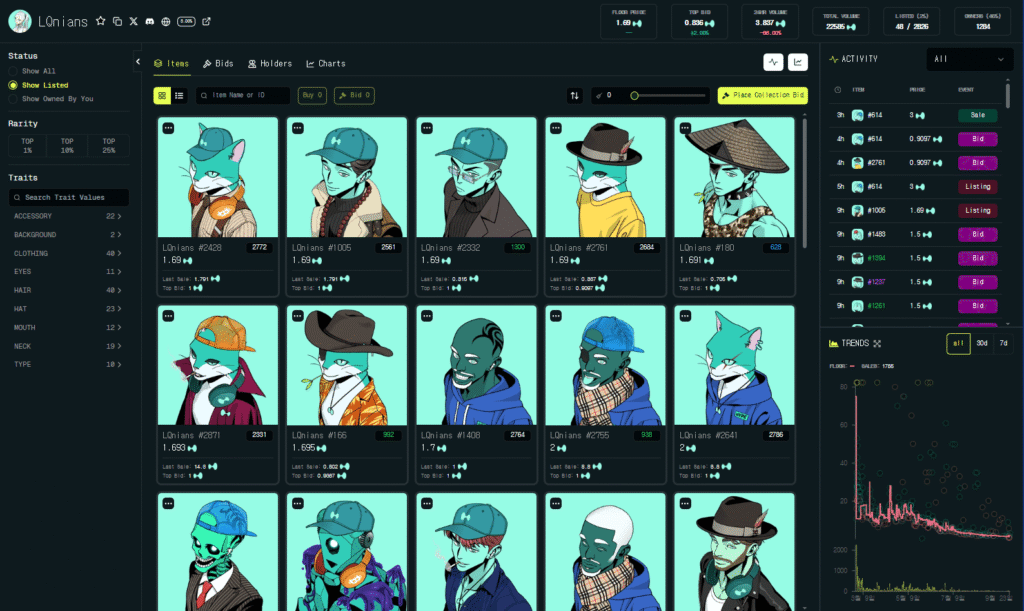Click the Place Collection Bid button
1024x611 pixels.
pyautogui.click(x=763, y=96)
